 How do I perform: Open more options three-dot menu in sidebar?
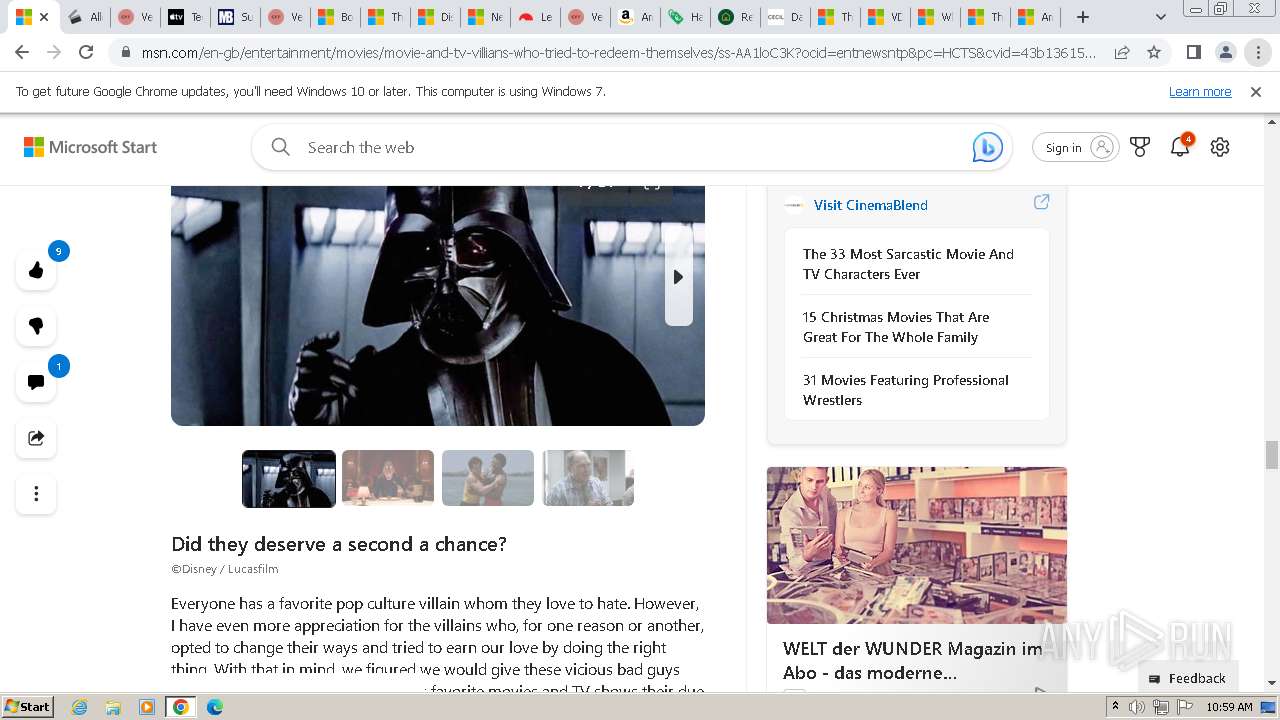36,494
